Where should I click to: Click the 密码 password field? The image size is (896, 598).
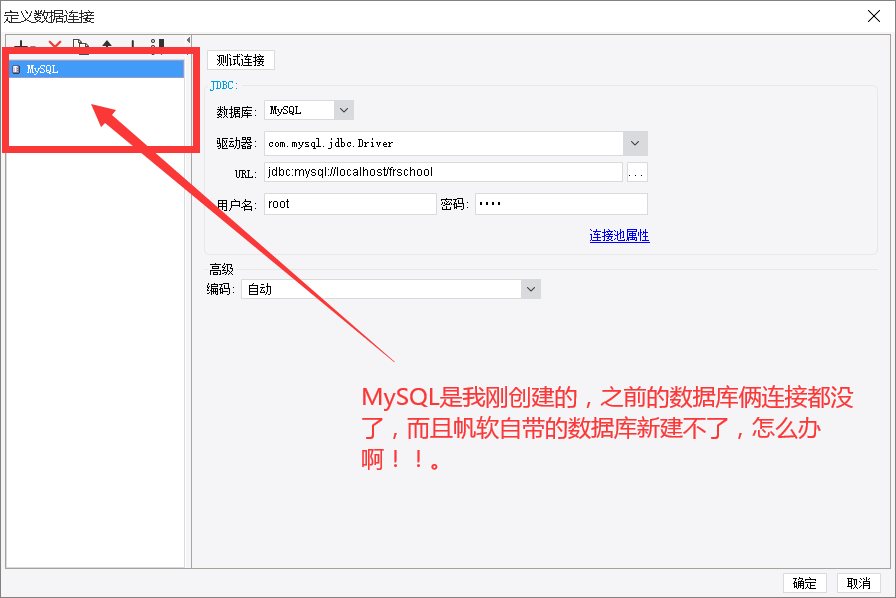coord(561,204)
